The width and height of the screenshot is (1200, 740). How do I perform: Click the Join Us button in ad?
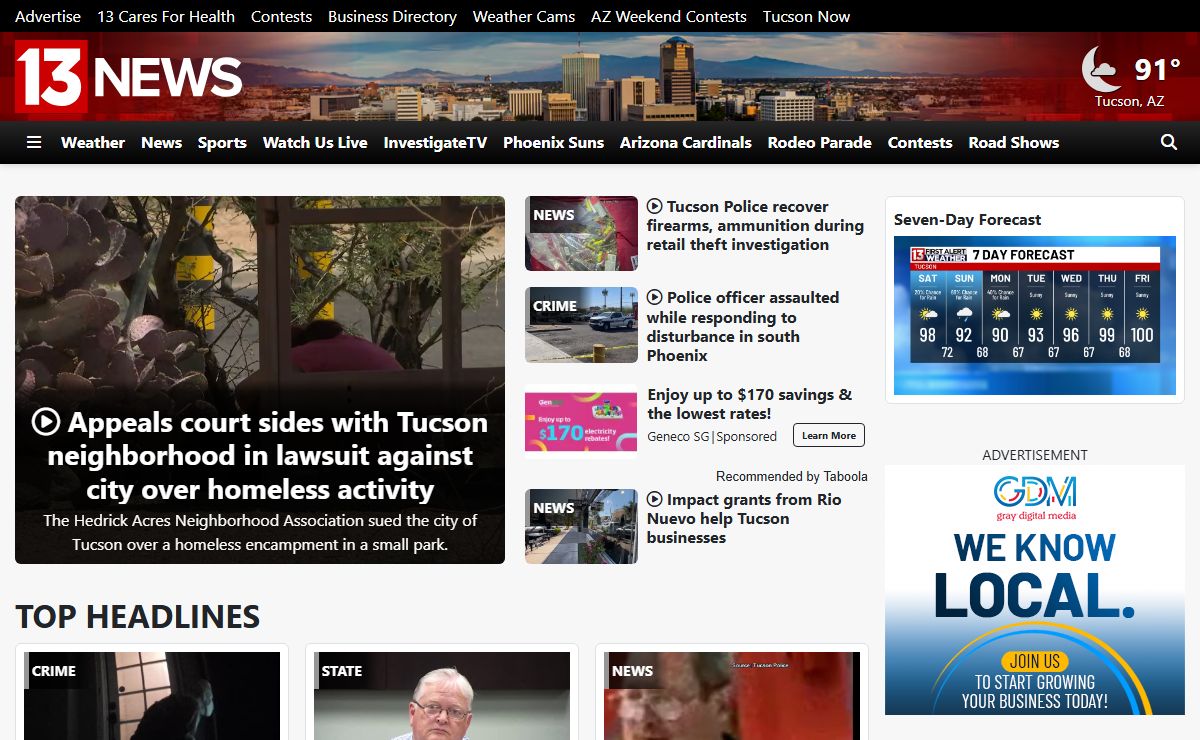coord(1035,661)
